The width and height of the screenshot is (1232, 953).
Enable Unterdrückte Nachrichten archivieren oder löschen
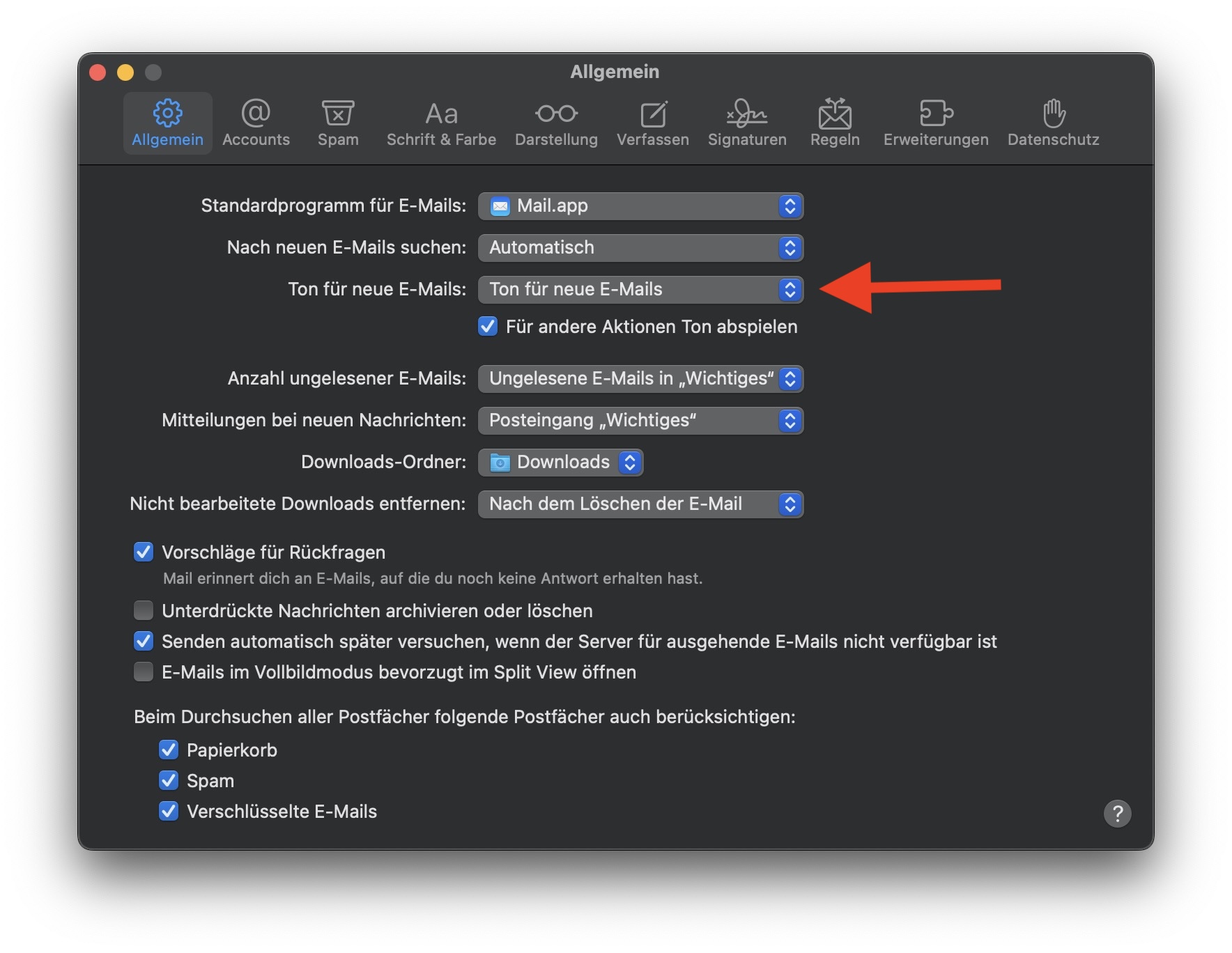pyautogui.click(x=144, y=611)
